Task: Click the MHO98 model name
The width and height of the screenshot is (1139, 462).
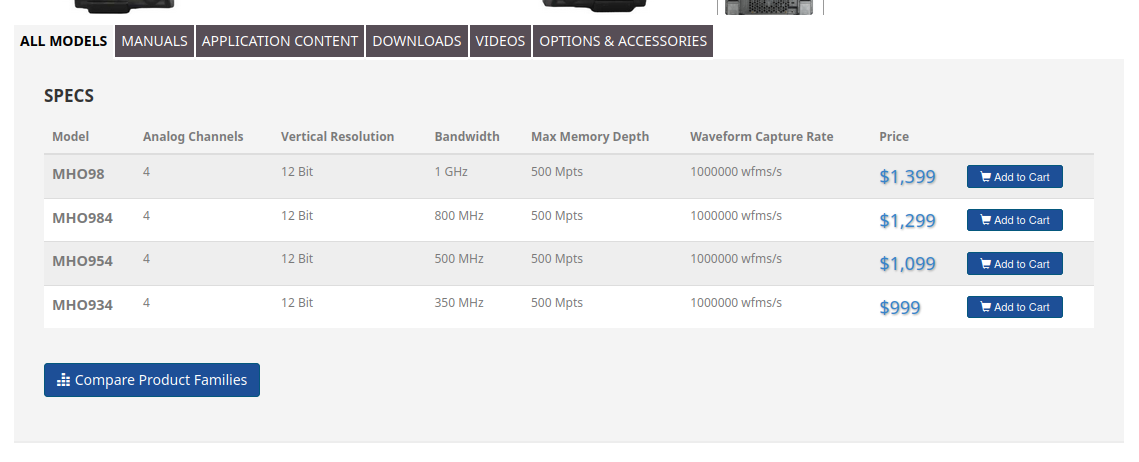Action: 78,174
